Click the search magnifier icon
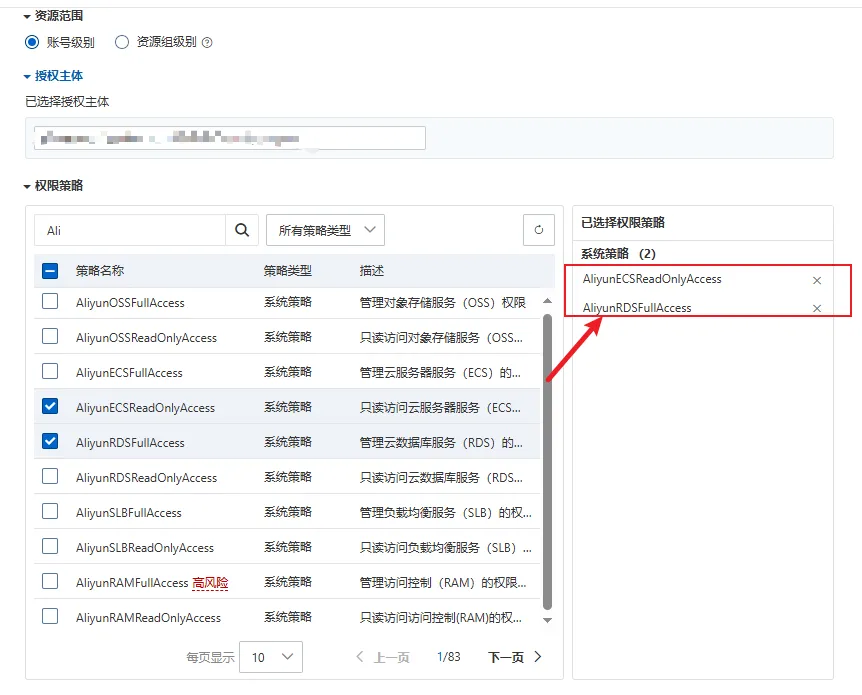This screenshot has height=695, width=862. [x=242, y=230]
